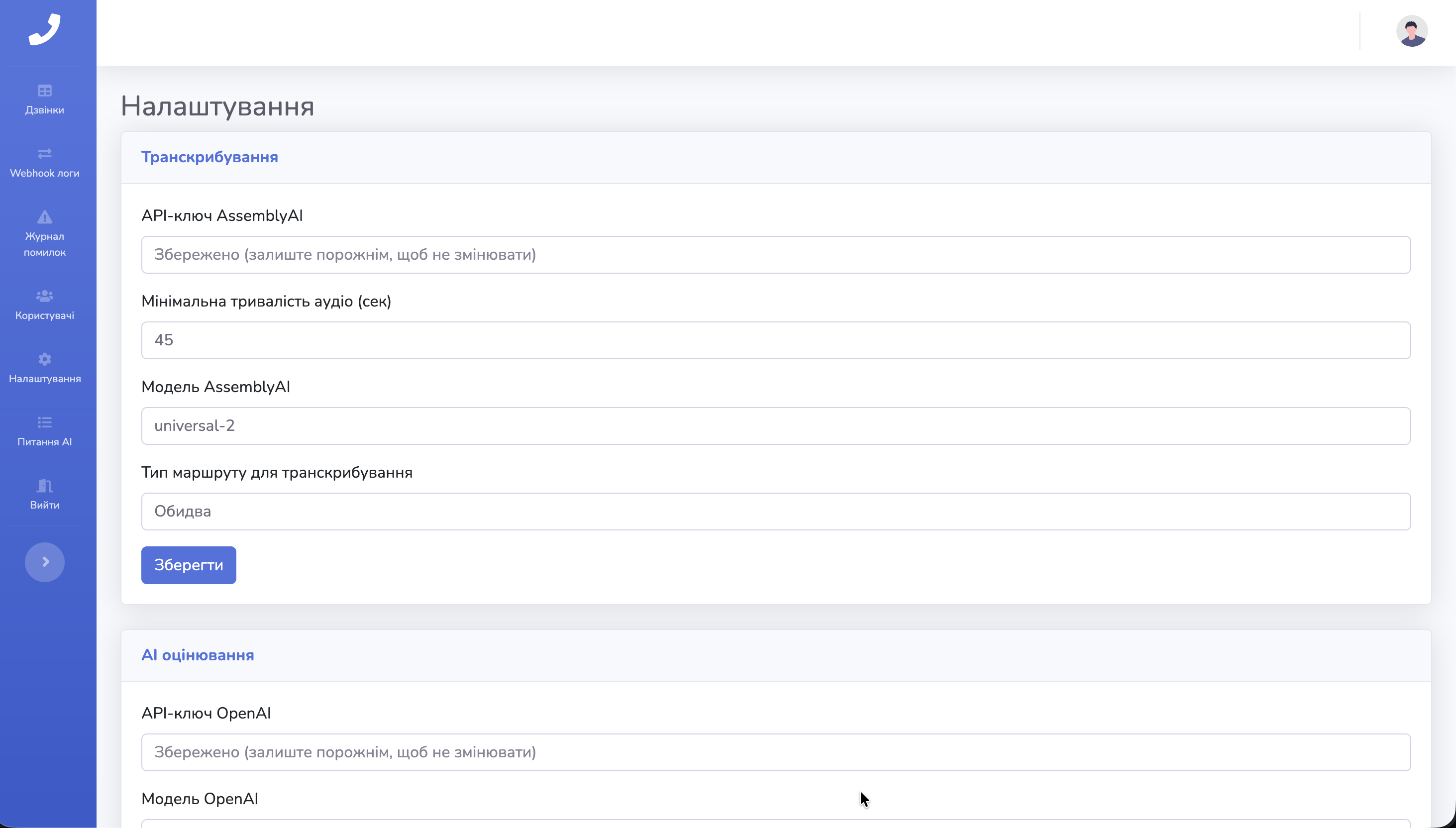Open the Webhook логи arrows icon
This screenshot has width=1456, height=828.
pyautogui.click(x=44, y=154)
